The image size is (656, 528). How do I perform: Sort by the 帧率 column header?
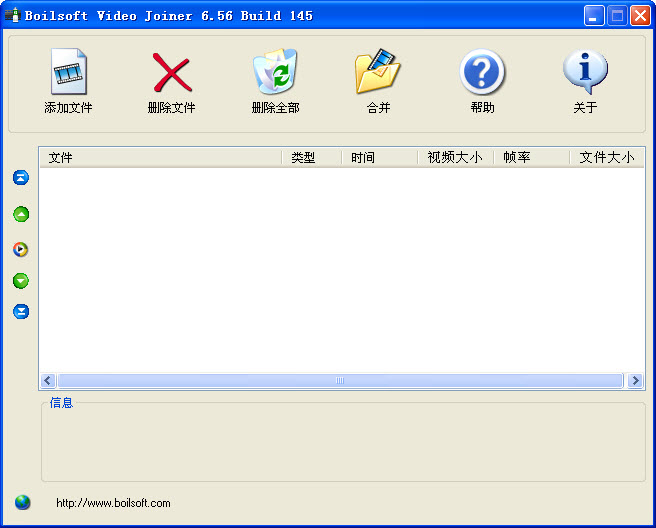(x=532, y=158)
